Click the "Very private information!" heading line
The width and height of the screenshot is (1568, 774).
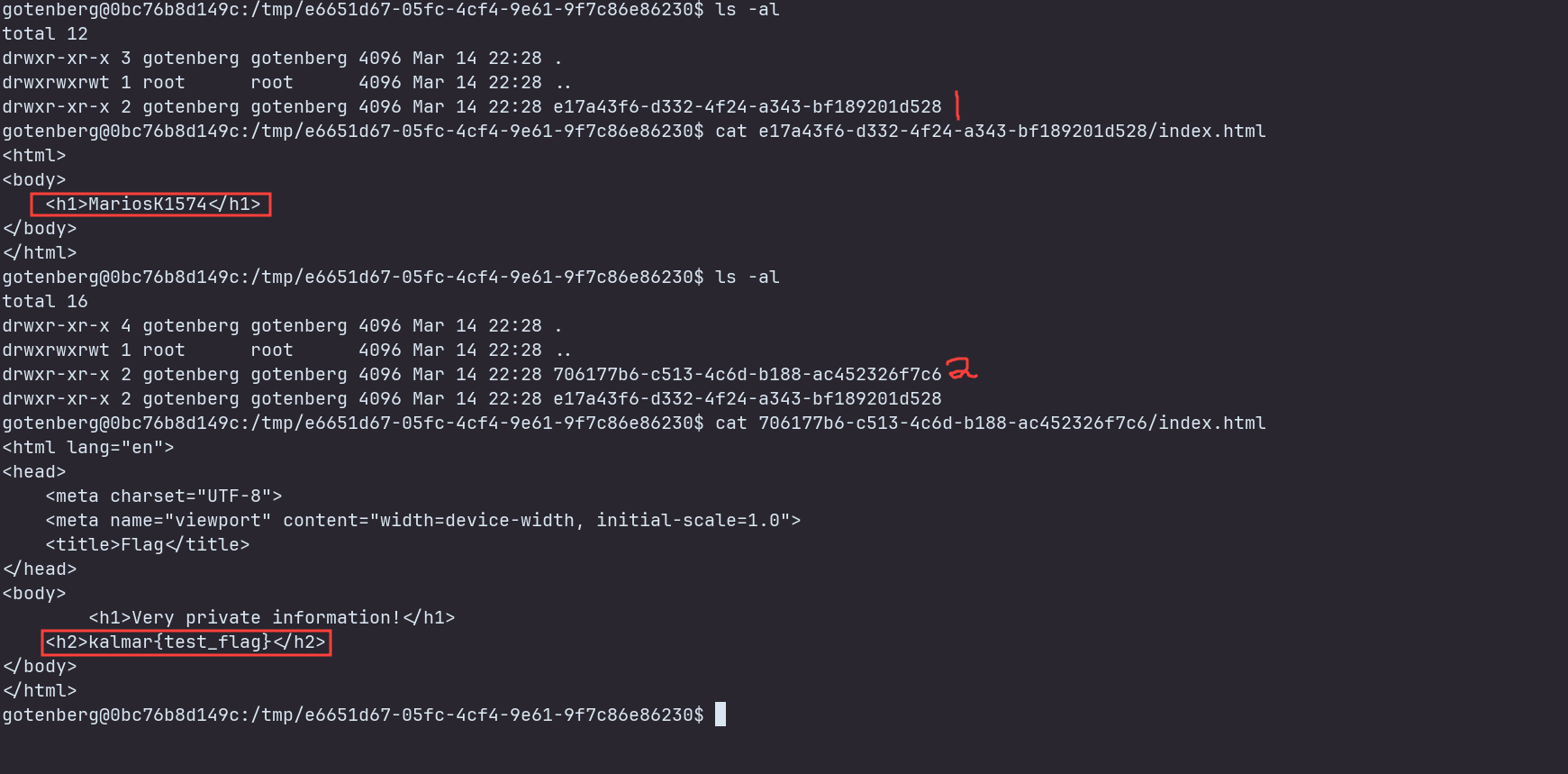[272, 618]
